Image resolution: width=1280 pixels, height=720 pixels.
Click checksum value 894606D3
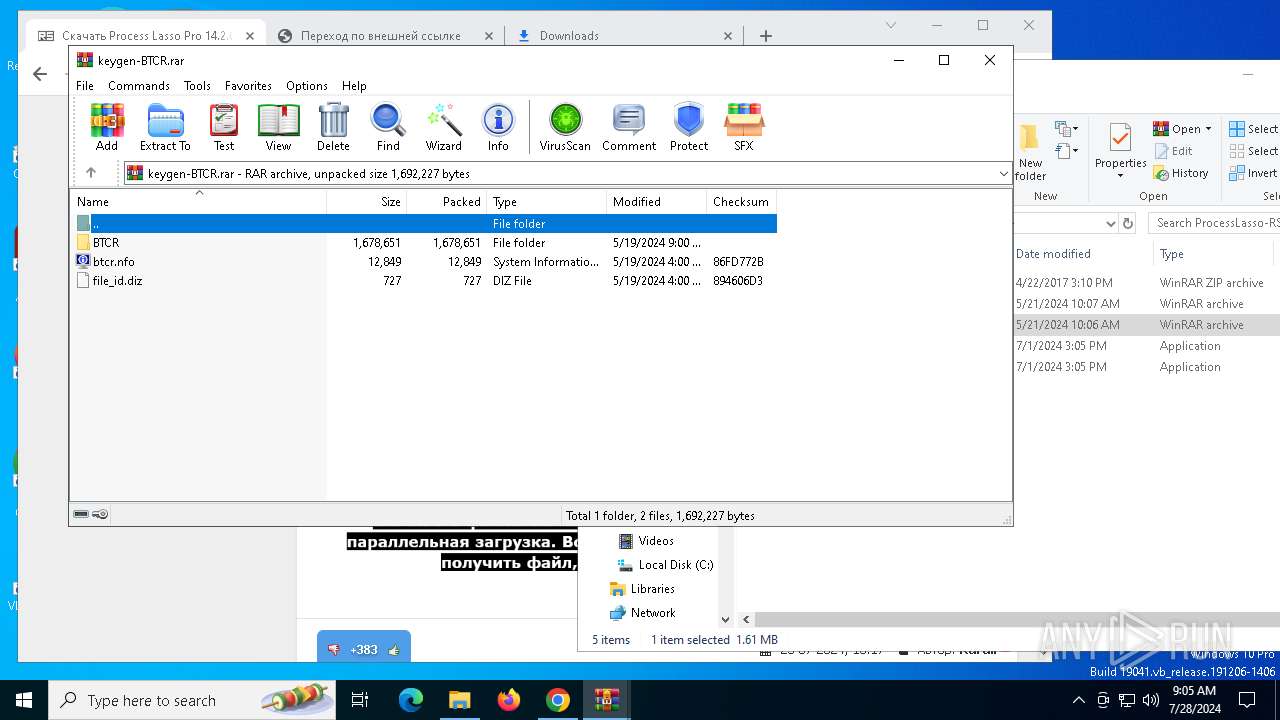pyautogui.click(x=738, y=281)
